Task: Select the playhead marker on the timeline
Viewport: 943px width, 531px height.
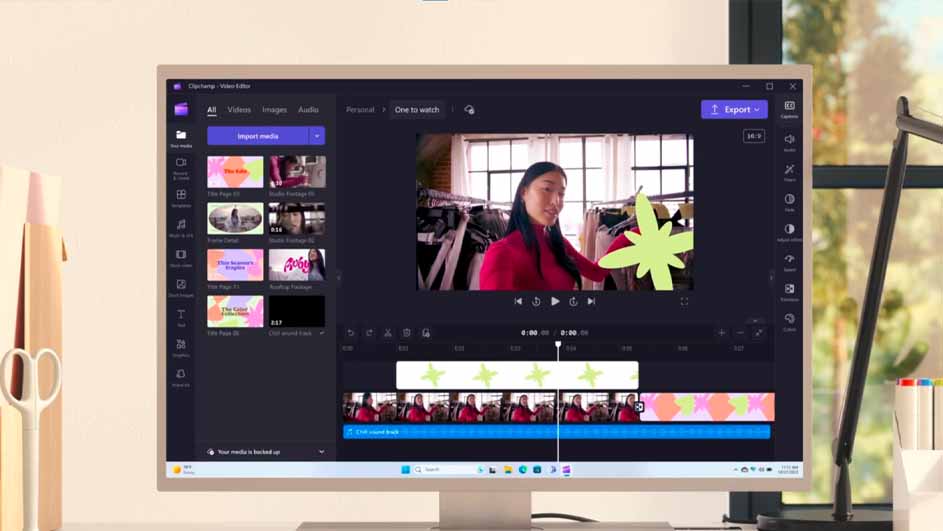Action: [x=558, y=345]
